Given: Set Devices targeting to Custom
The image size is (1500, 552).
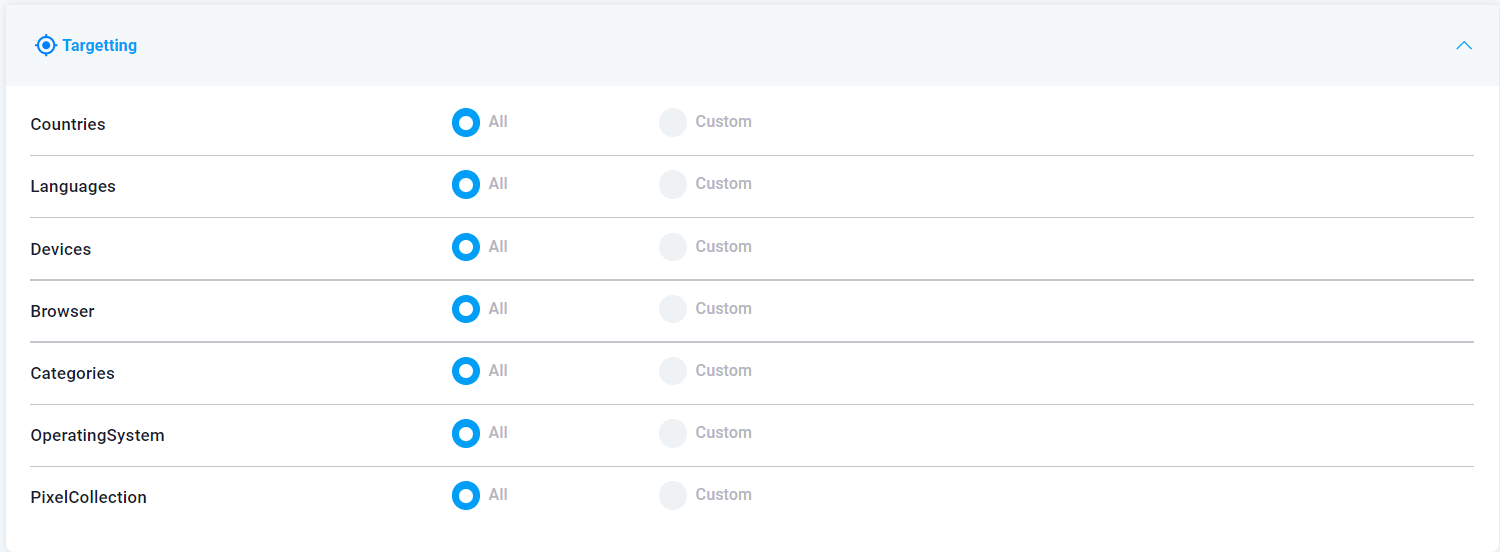Looking at the screenshot, I should [x=673, y=247].
